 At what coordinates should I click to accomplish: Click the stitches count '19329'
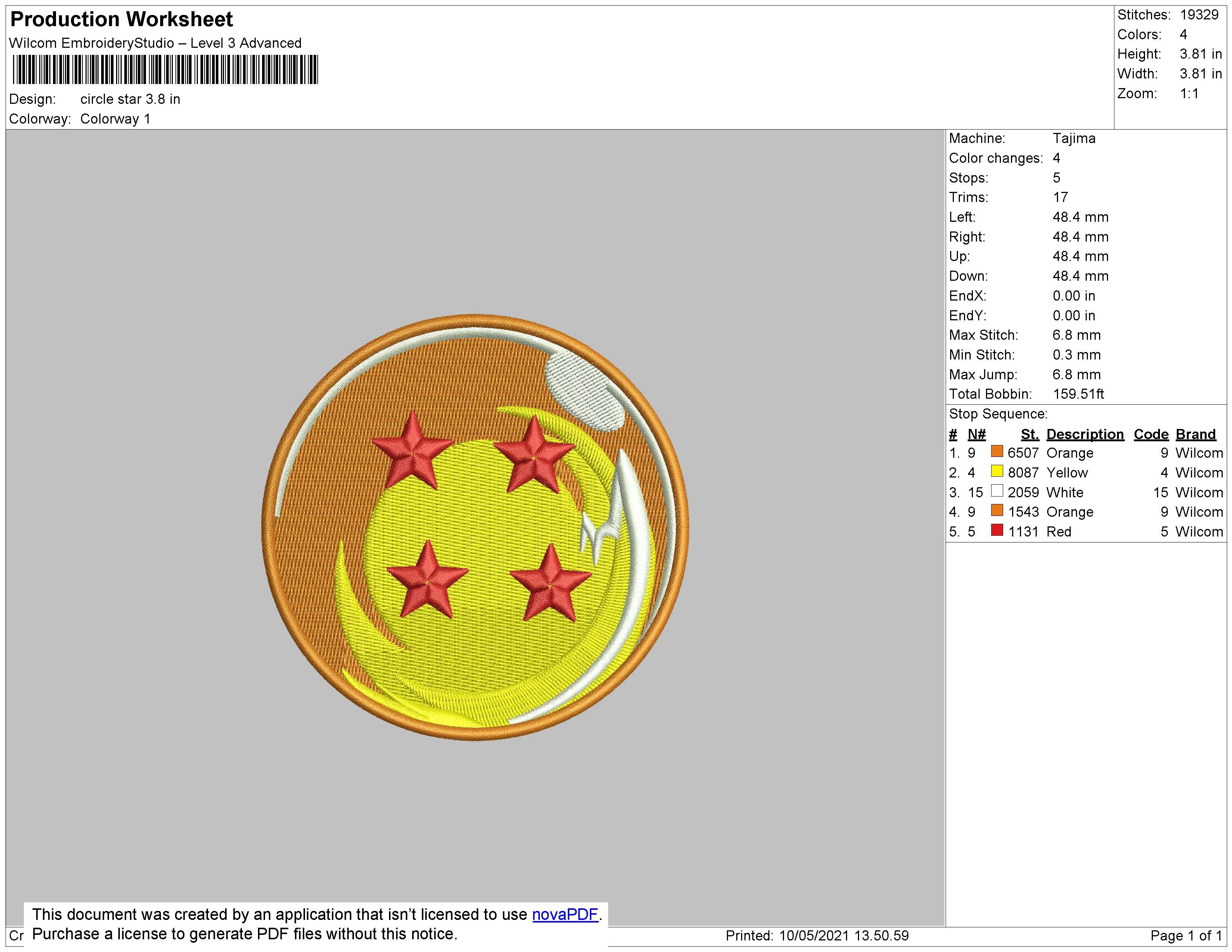tap(1199, 15)
